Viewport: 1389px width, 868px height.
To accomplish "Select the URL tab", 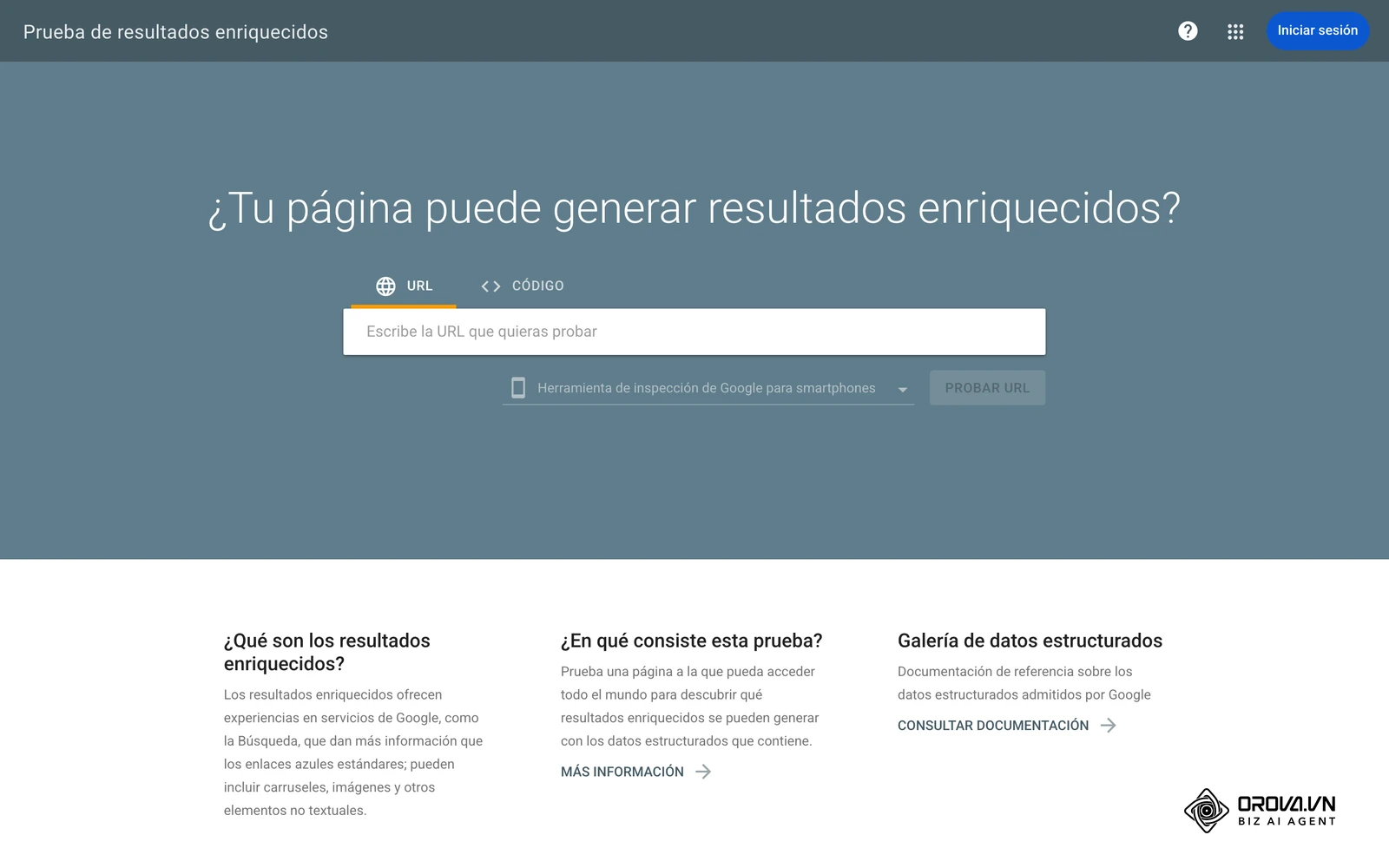I will pos(404,286).
